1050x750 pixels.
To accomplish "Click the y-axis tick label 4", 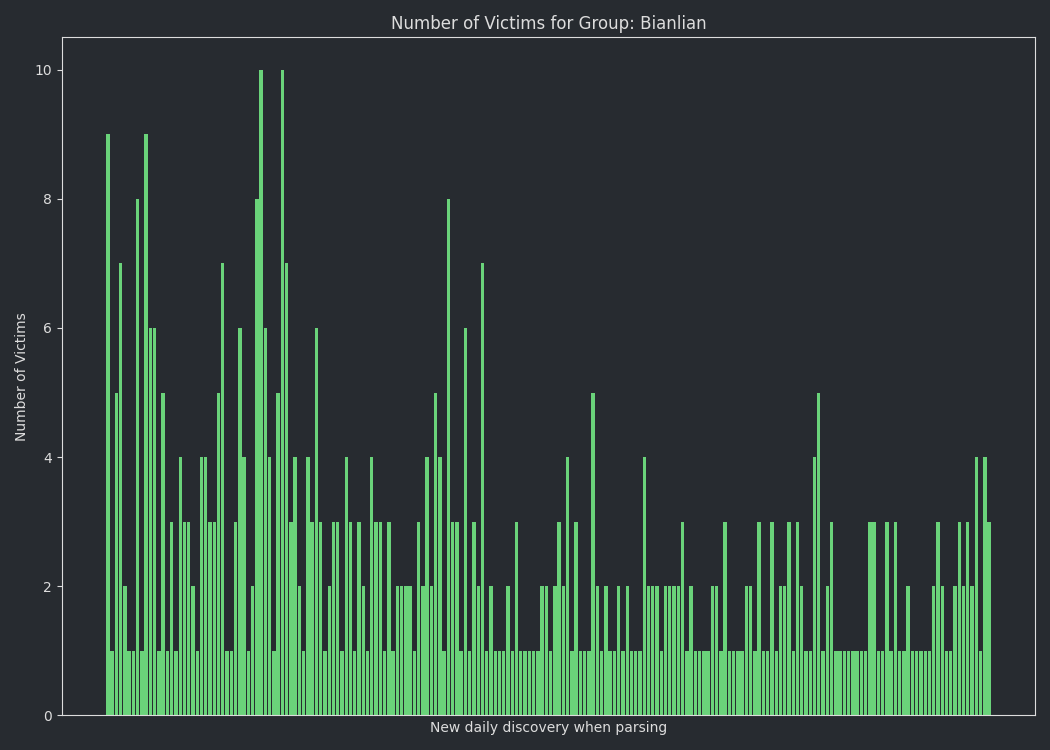I will click(x=48, y=458).
